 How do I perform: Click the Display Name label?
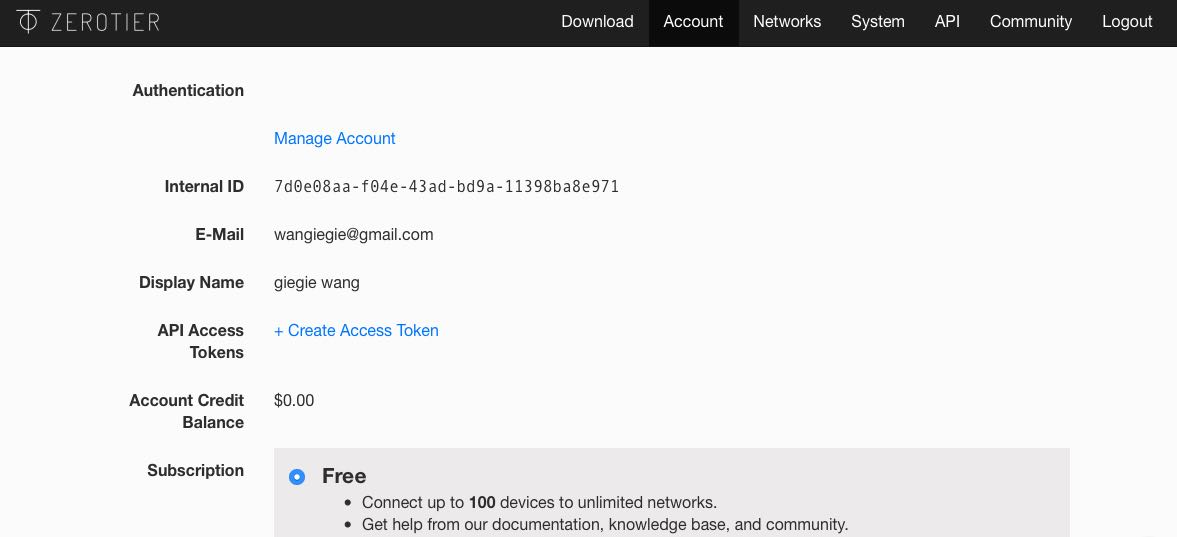191,282
